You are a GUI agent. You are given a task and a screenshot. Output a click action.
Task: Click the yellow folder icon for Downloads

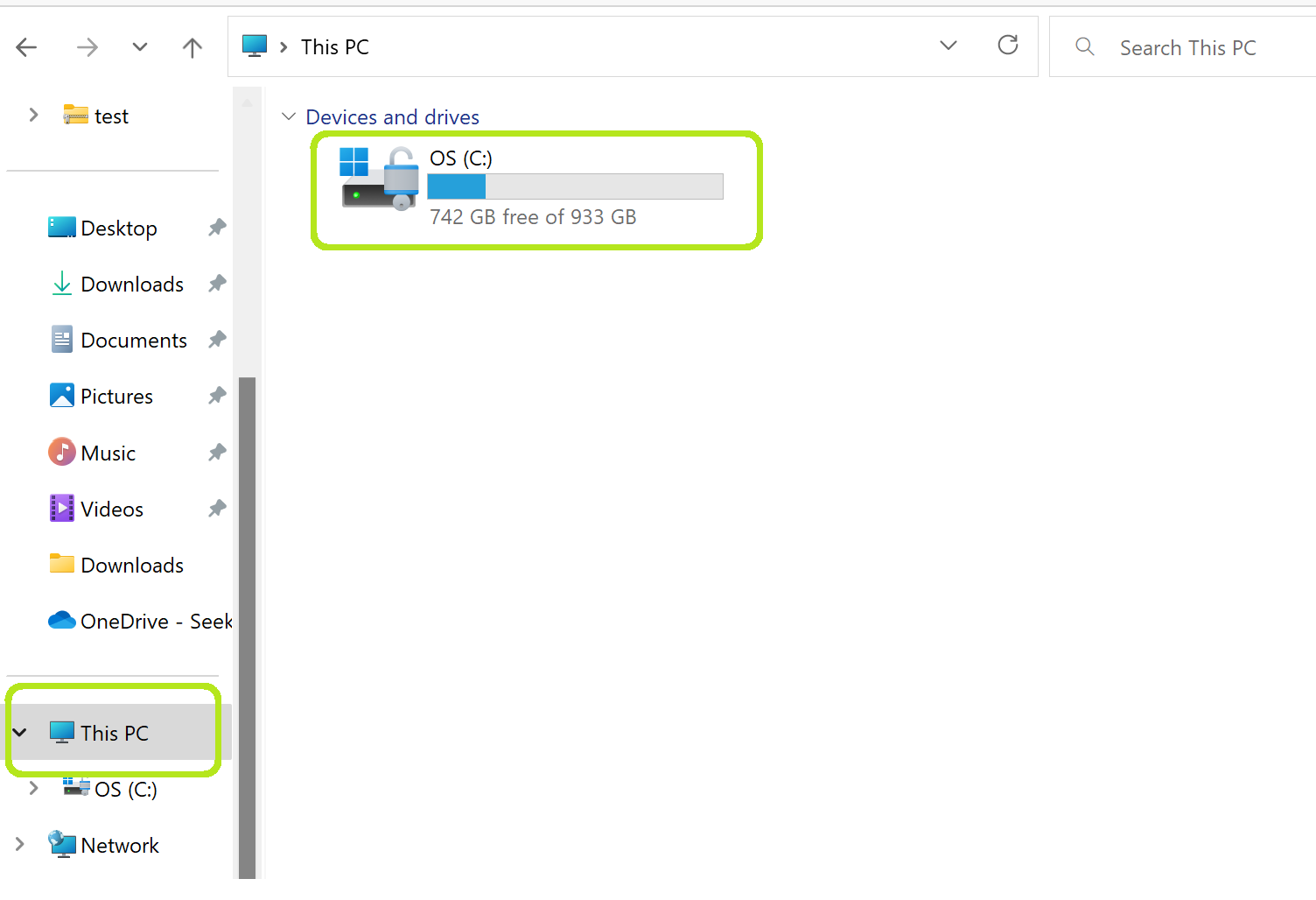(62, 563)
